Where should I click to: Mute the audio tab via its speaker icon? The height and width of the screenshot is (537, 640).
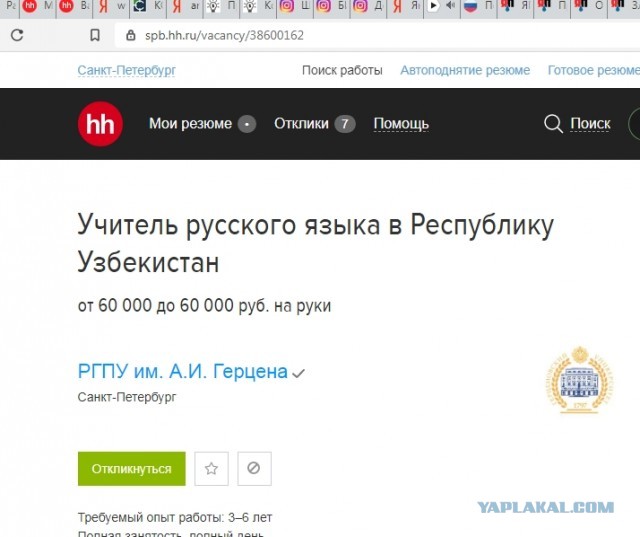coord(451,6)
